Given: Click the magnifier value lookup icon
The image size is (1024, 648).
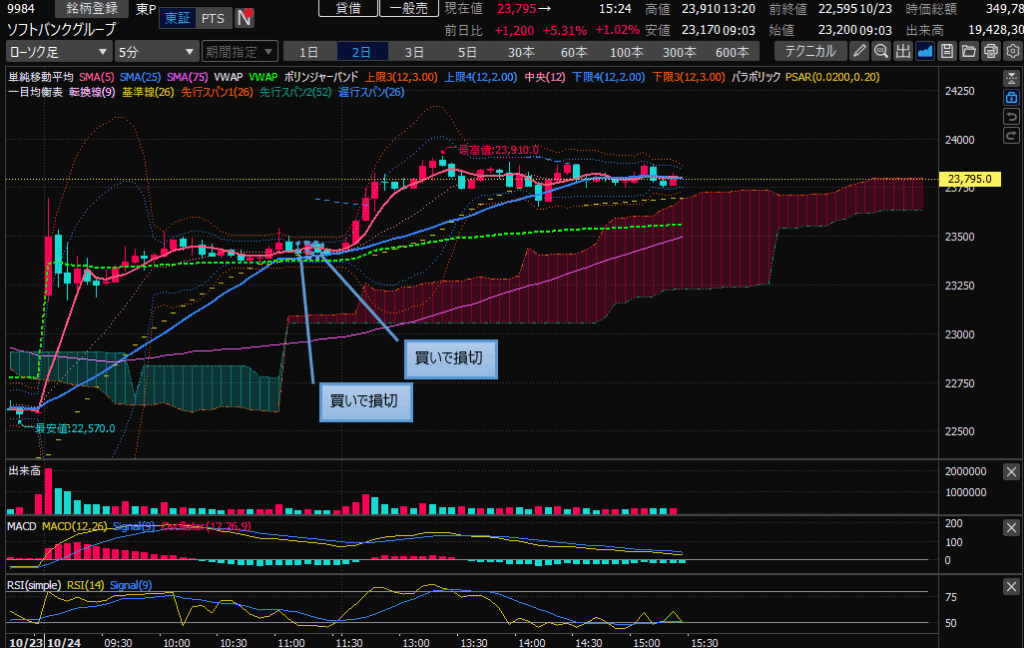Looking at the screenshot, I should (881, 51).
